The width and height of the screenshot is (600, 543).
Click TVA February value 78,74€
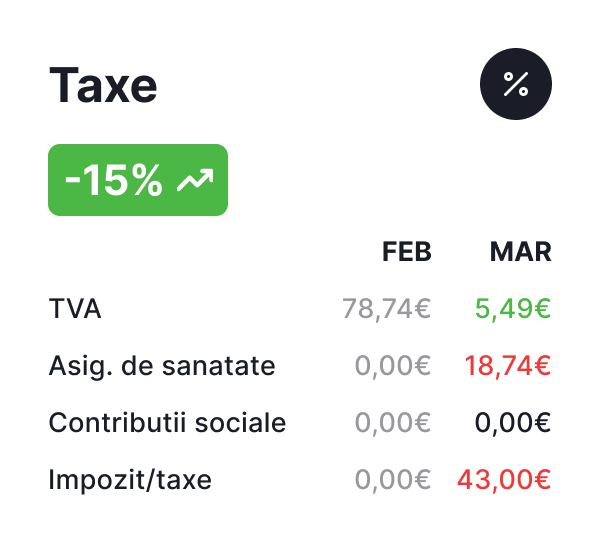(386, 309)
